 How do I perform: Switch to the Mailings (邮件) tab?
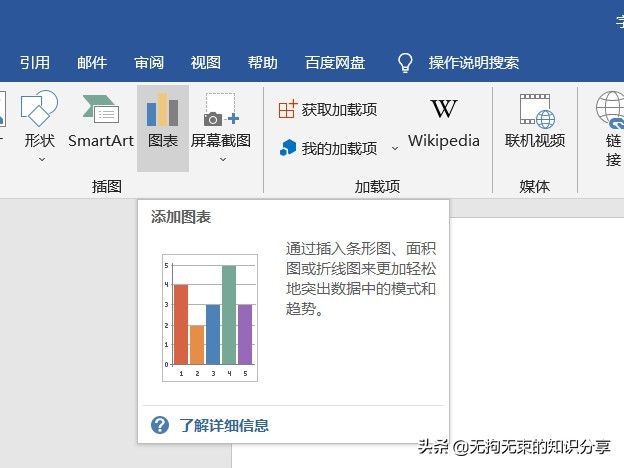point(92,62)
